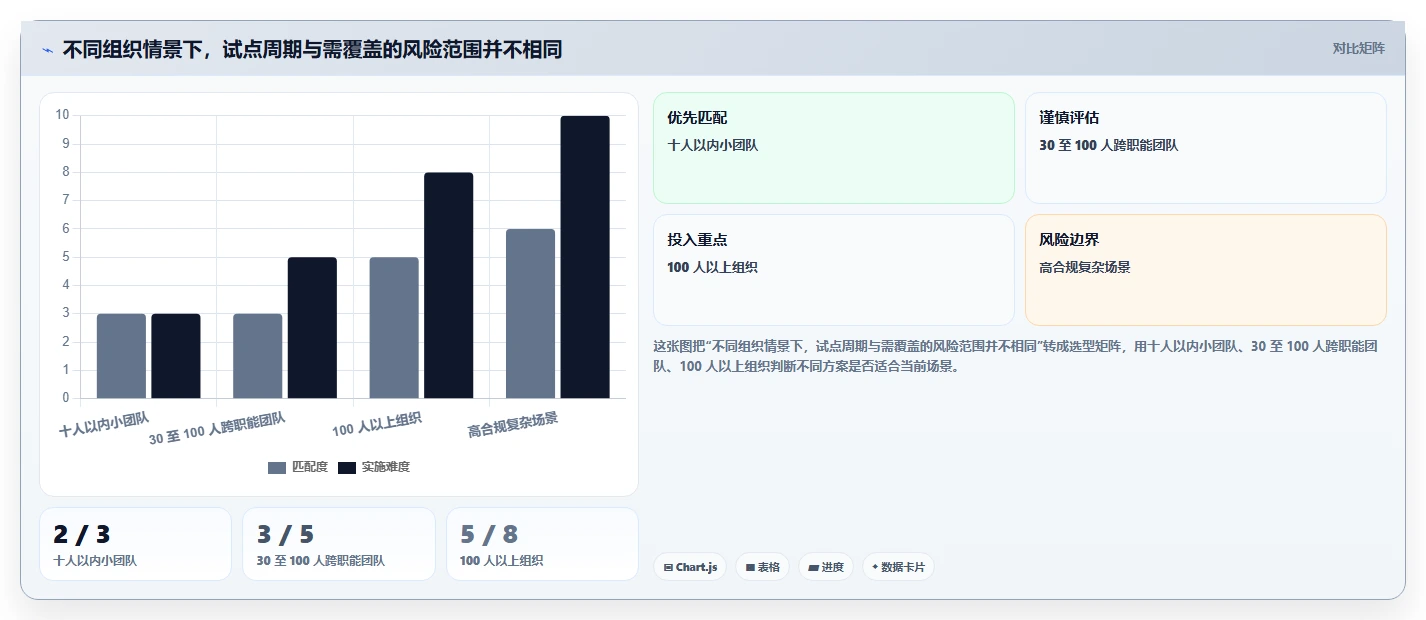Click the 对比矩阵 label in the header
This screenshot has height=620, width=1426.
point(1359,49)
